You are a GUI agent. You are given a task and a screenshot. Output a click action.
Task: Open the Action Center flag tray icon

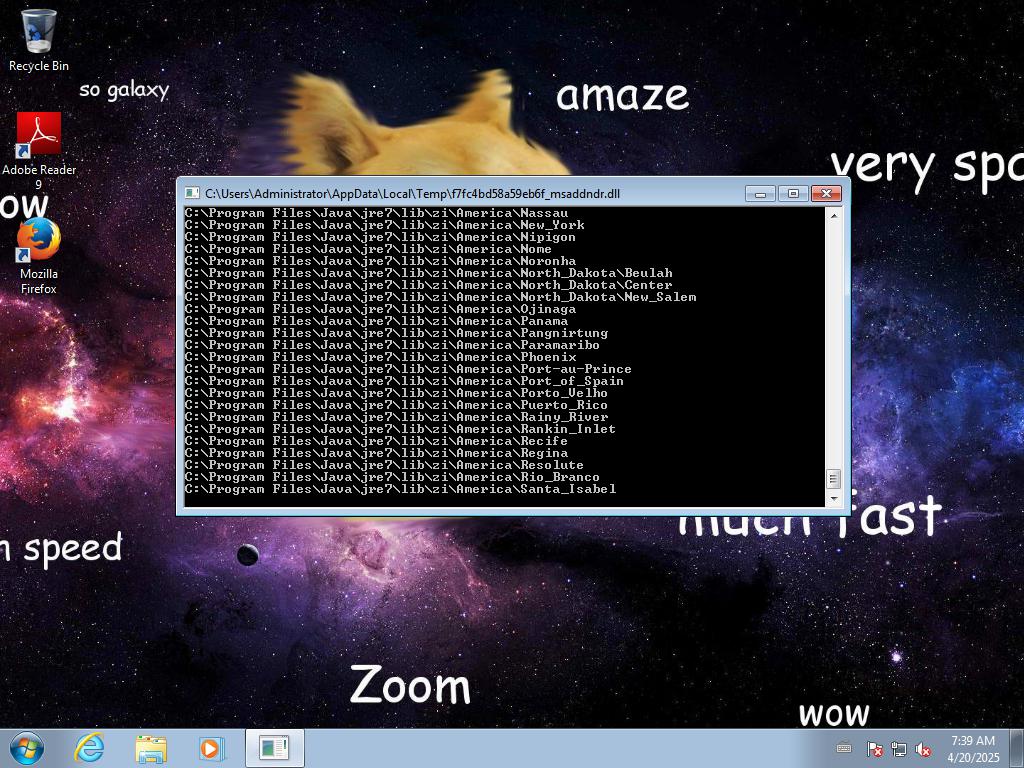(875, 749)
